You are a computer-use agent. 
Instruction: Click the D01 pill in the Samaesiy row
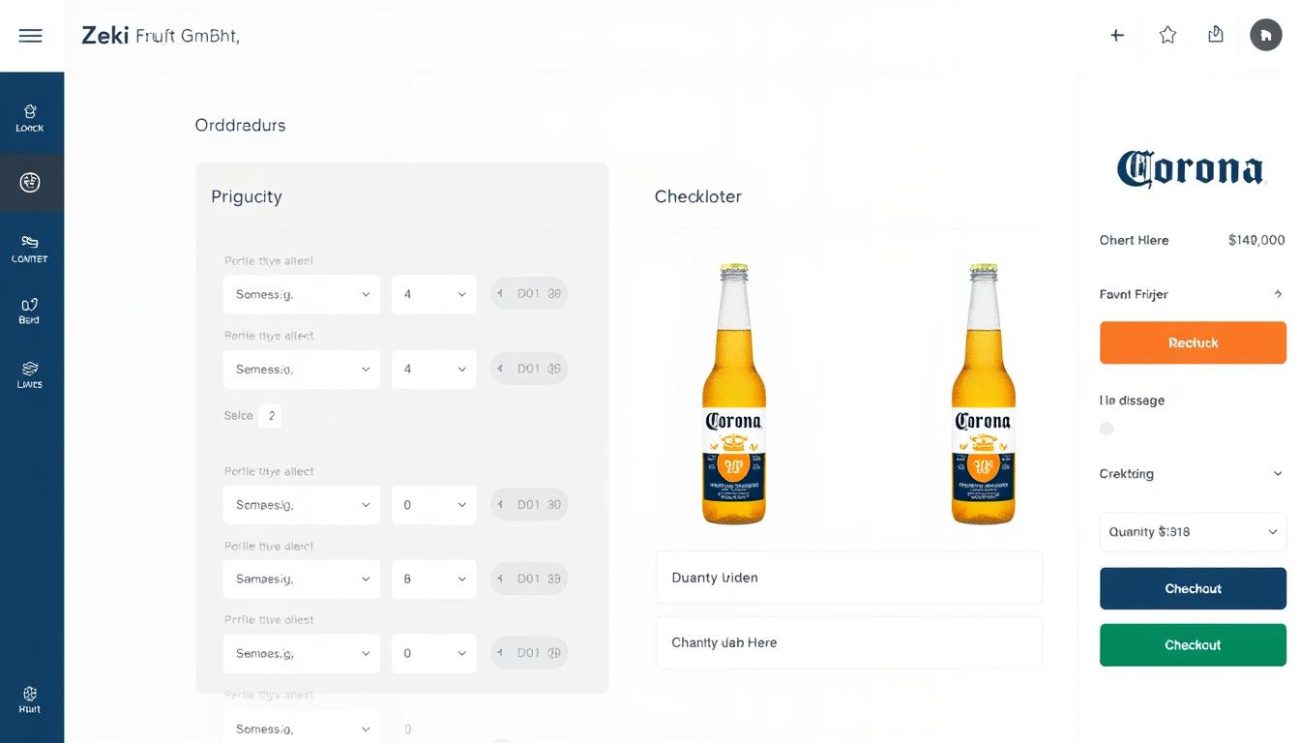click(530, 579)
